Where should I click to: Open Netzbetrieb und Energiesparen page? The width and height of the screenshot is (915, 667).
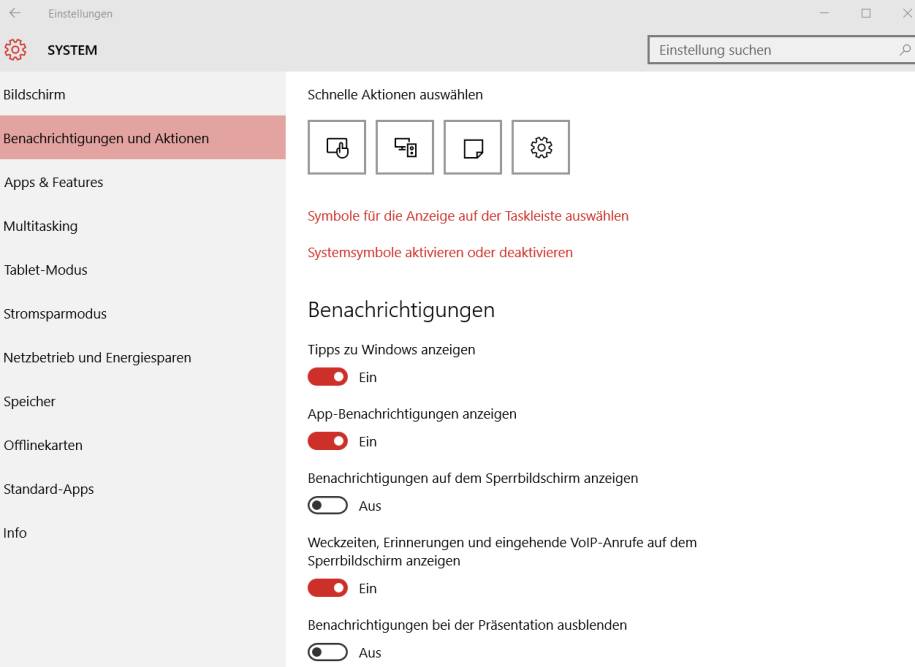pyautogui.click(x=143, y=357)
